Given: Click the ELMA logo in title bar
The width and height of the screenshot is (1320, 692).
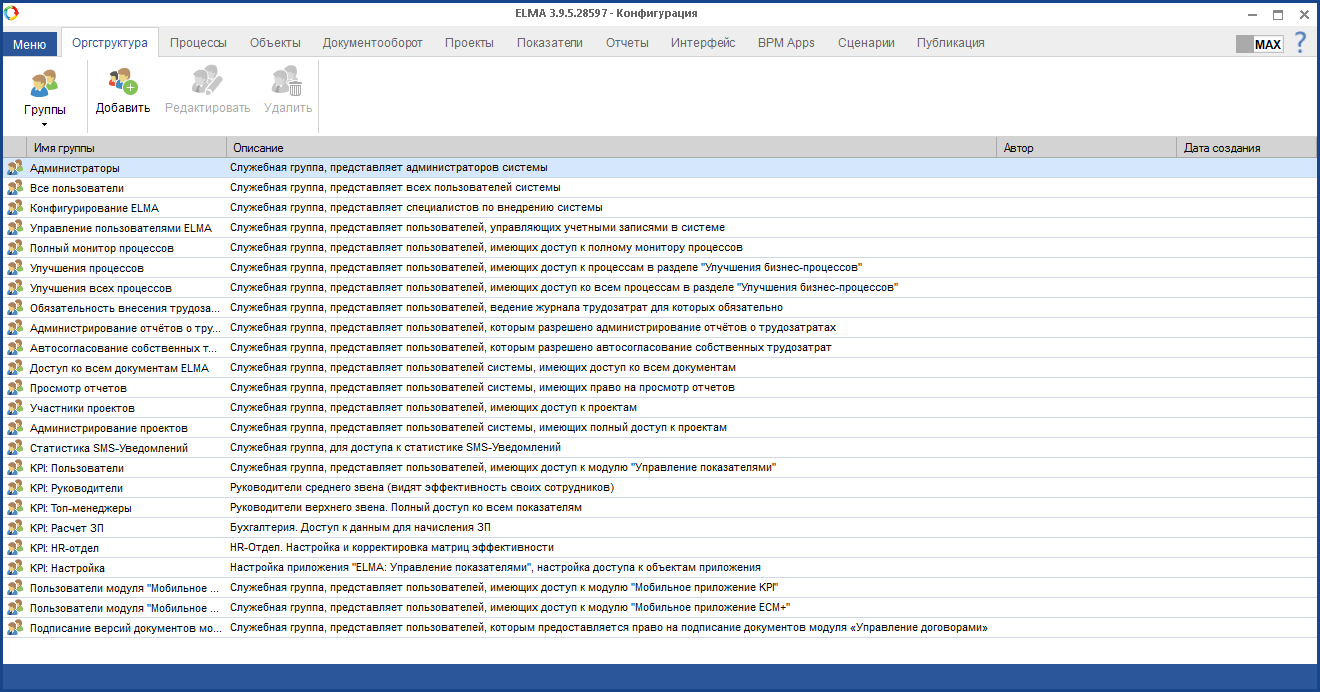Looking at the screenshot, I should 12,13.
